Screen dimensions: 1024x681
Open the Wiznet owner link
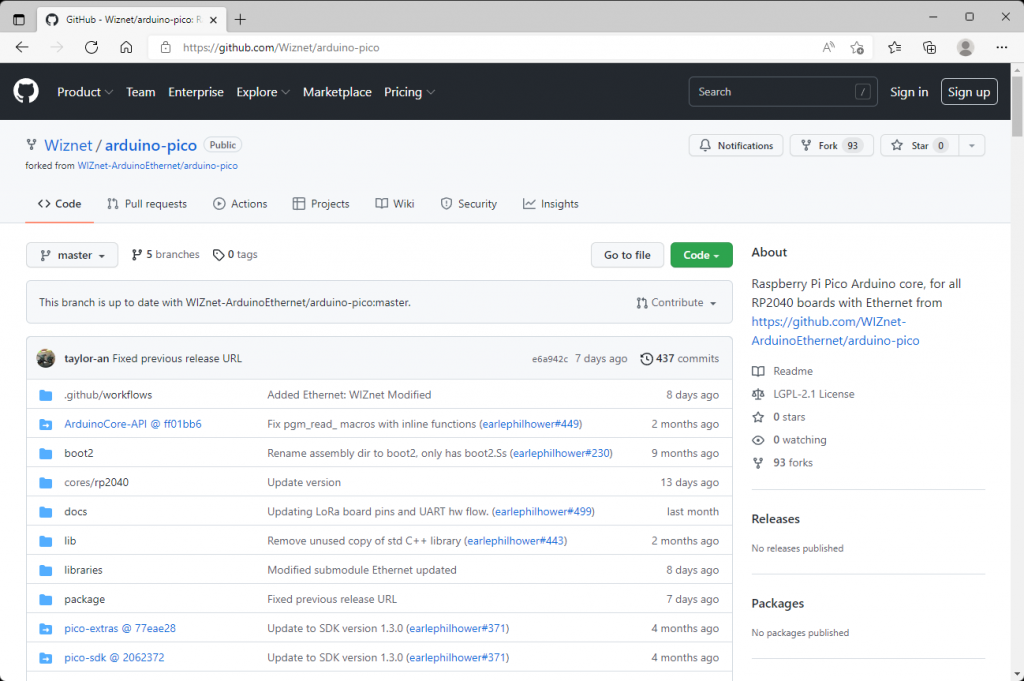68,145
